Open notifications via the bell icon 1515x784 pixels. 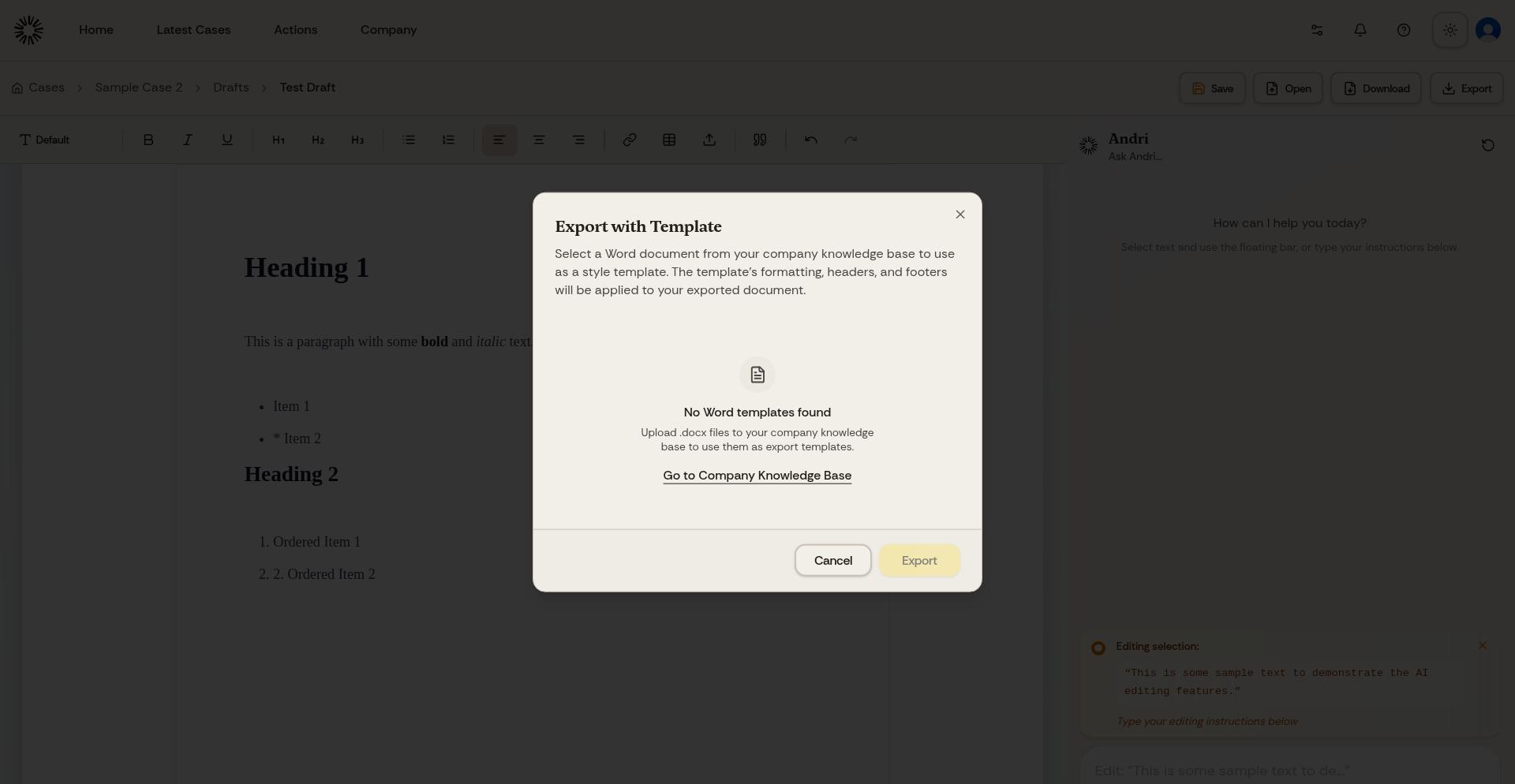click(1360, 30)
